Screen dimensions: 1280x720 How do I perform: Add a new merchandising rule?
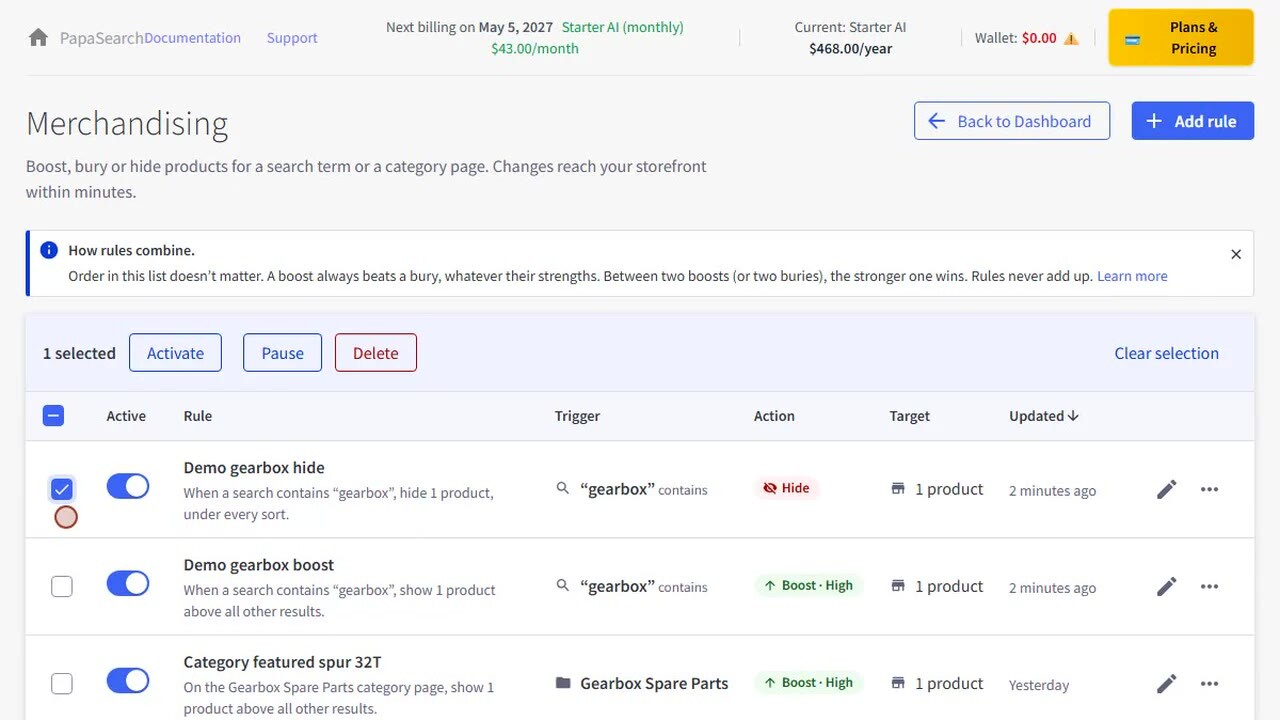[x=1193, y=121]
